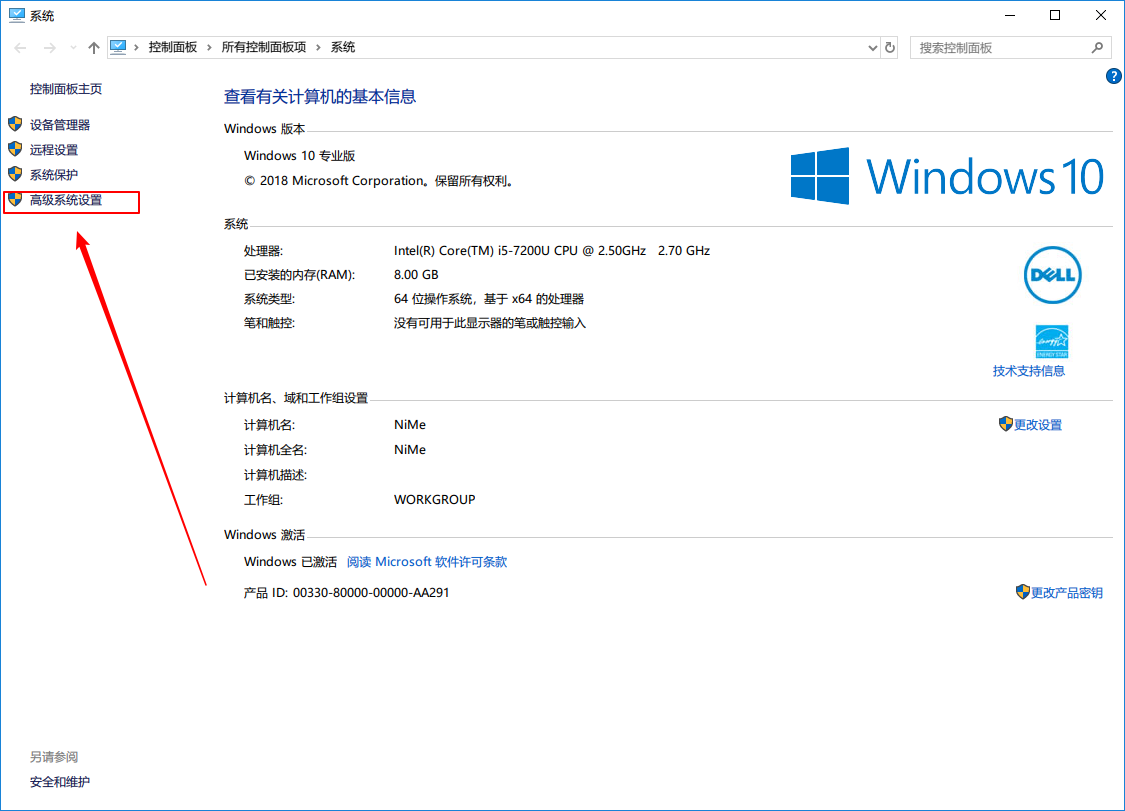Focus the 搜索控制面板 search field

1000,47
